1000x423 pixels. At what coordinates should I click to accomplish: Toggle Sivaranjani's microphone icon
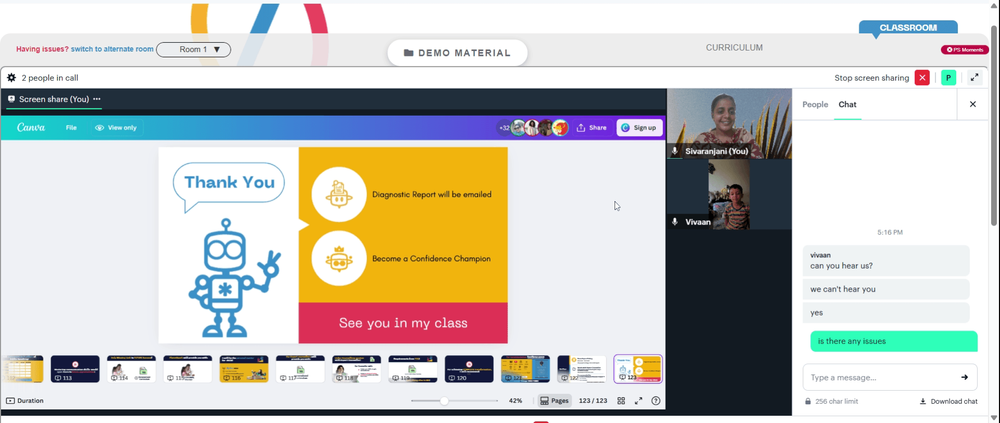click(x=675, y=152)
